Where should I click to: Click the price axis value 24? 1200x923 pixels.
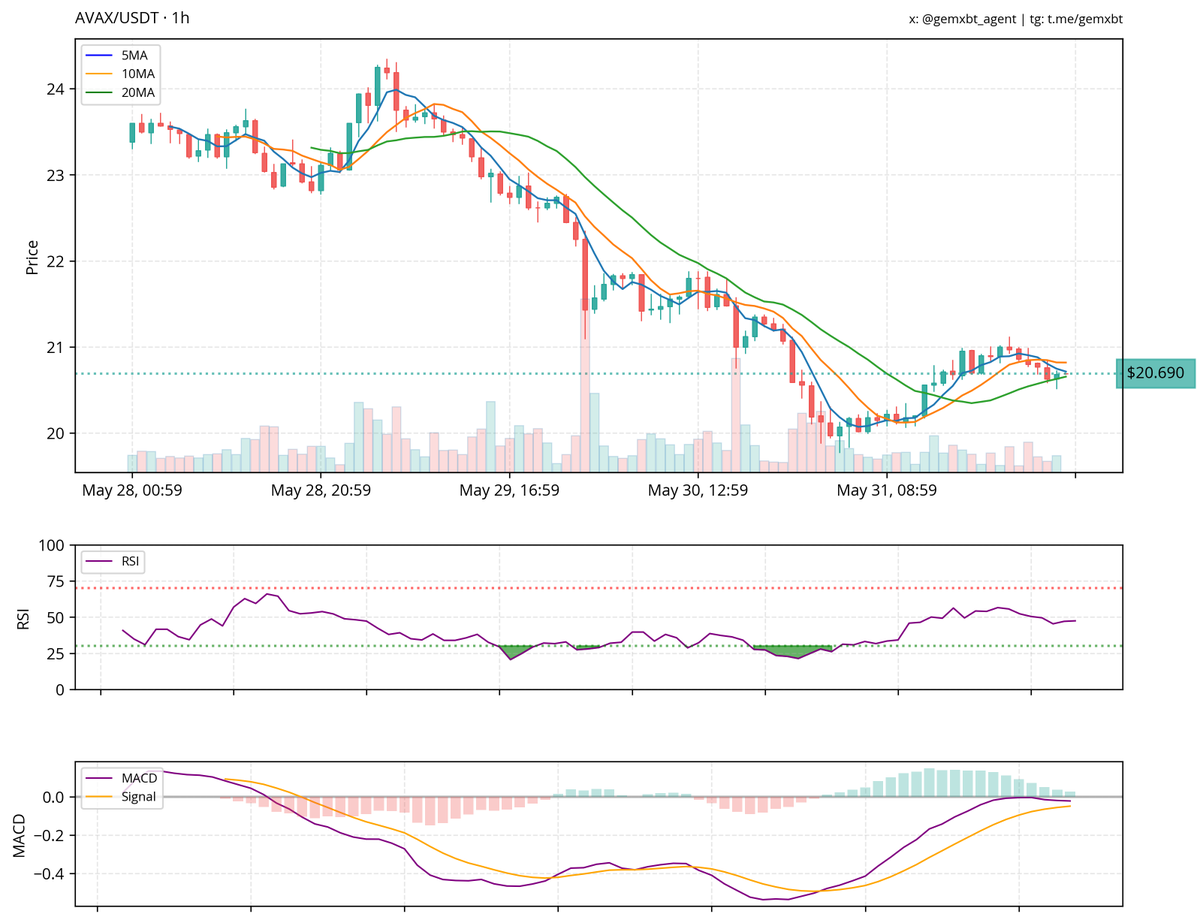pyautogui.click(x=55, y=90)
